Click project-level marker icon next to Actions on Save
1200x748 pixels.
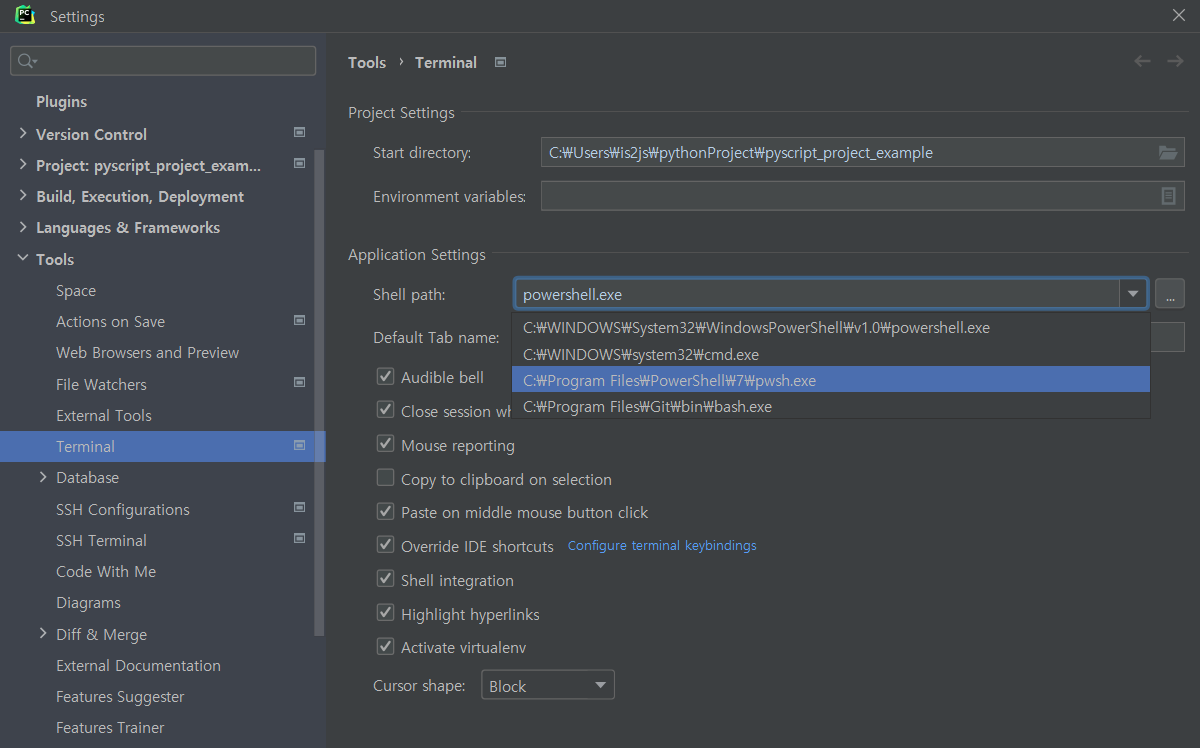299,320
